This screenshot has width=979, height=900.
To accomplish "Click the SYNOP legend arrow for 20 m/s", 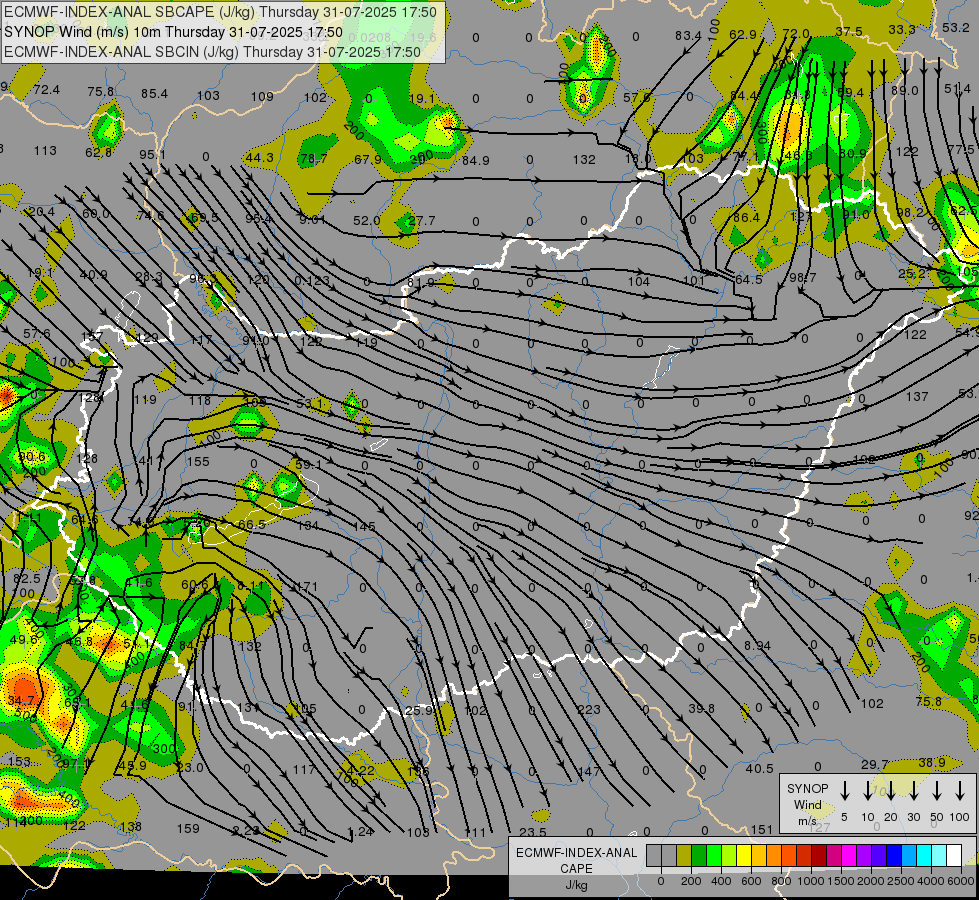I will (891, 791).
